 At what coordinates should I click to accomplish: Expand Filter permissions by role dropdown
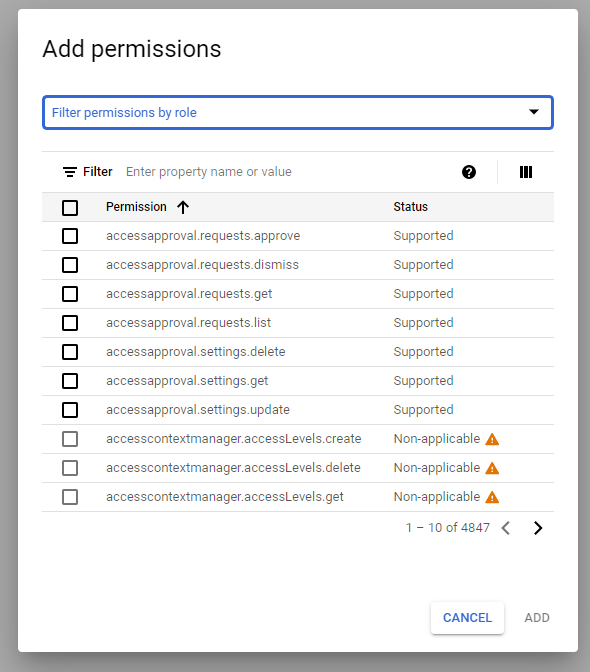(298, 112)
